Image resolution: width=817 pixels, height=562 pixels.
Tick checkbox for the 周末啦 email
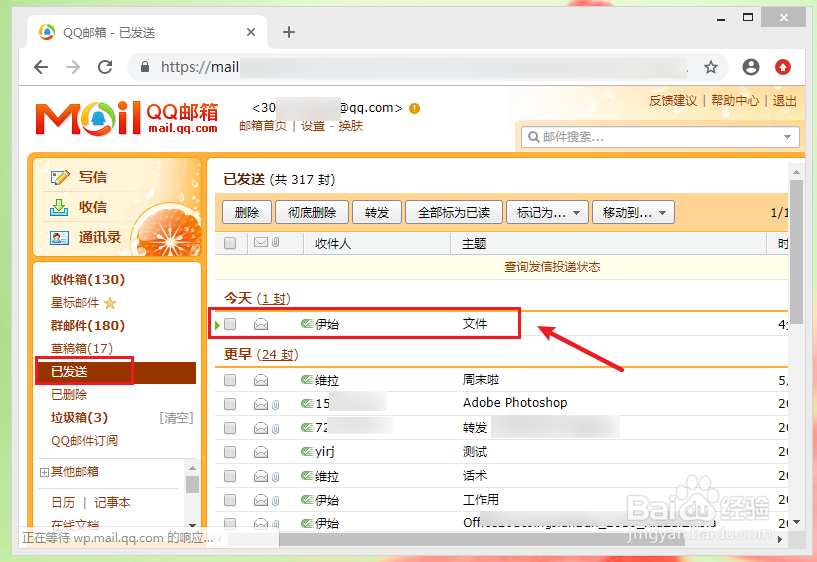click(230, 380)
